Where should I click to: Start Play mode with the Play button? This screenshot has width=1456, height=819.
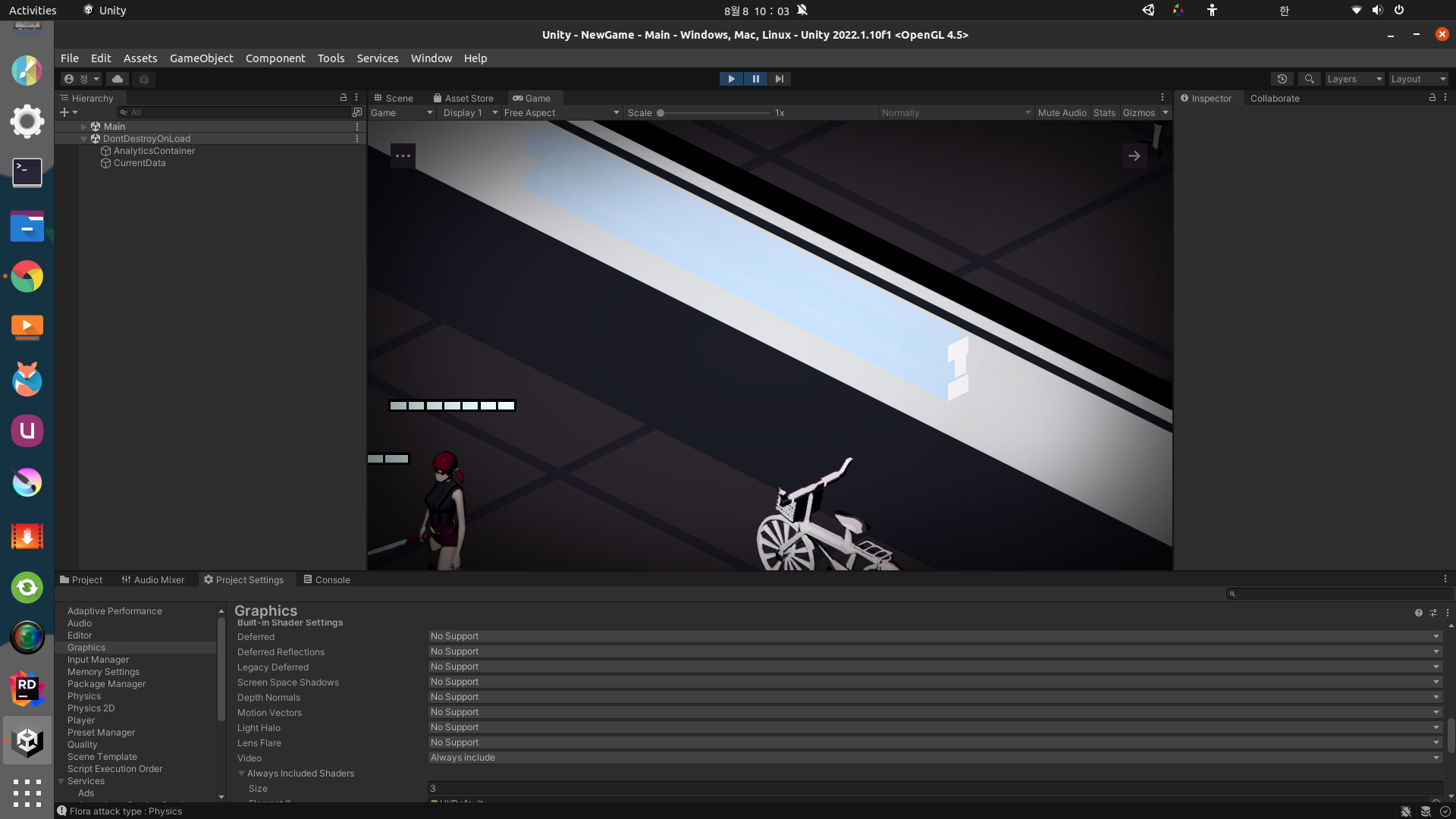point(731,79)
